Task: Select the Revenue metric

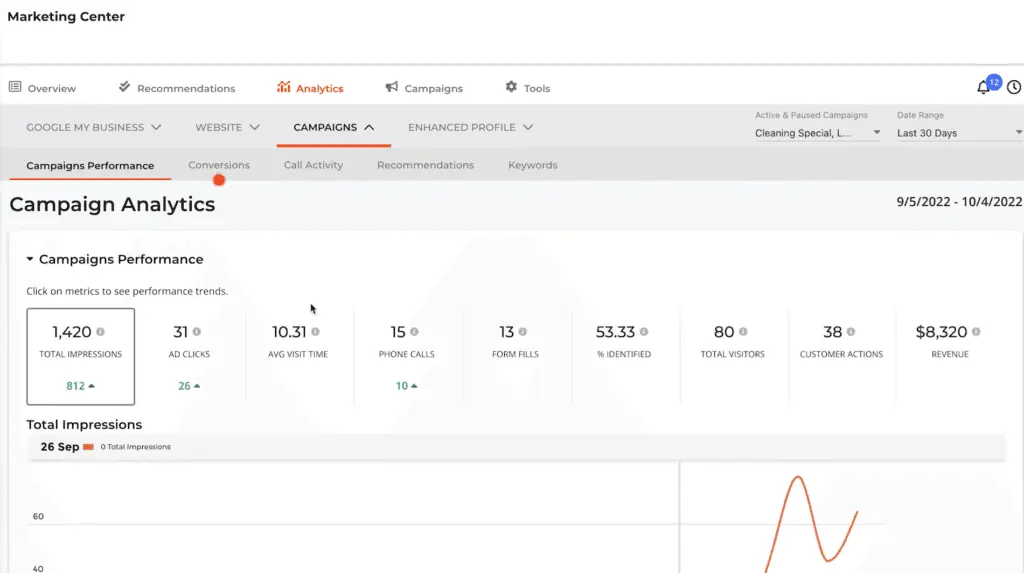Action: (950, 357)
